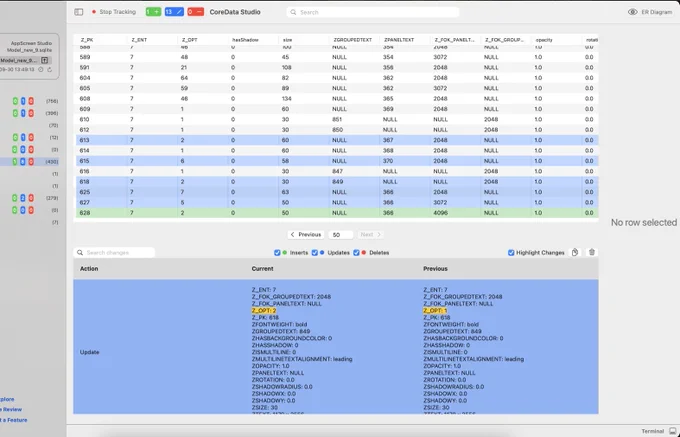This screenshot has width=680, height=437.
Task: Click the 851 ZGROUPEDTEXT cell
Action: (x=337, y=119)
